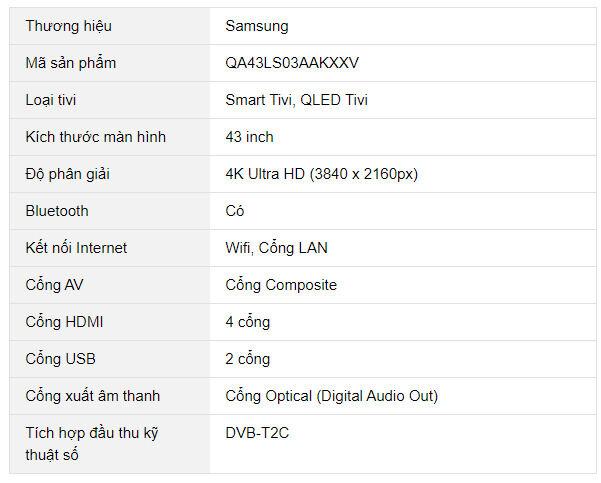The width and height of the screenshot is (601, 483).
Task: Click the Độ phân giải label
Action: [x=67, y=174]
